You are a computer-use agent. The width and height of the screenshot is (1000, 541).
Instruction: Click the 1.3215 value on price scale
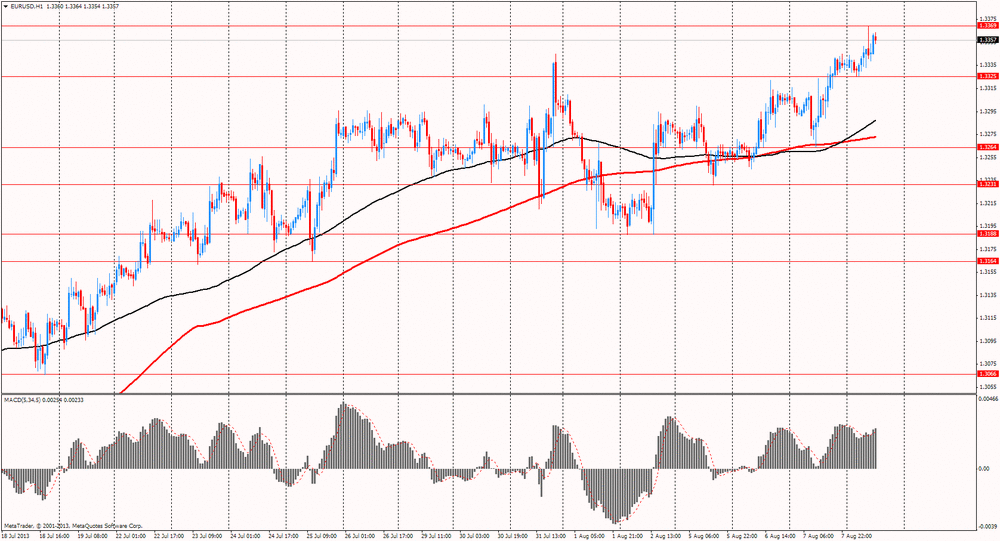(x=989, y=203)
